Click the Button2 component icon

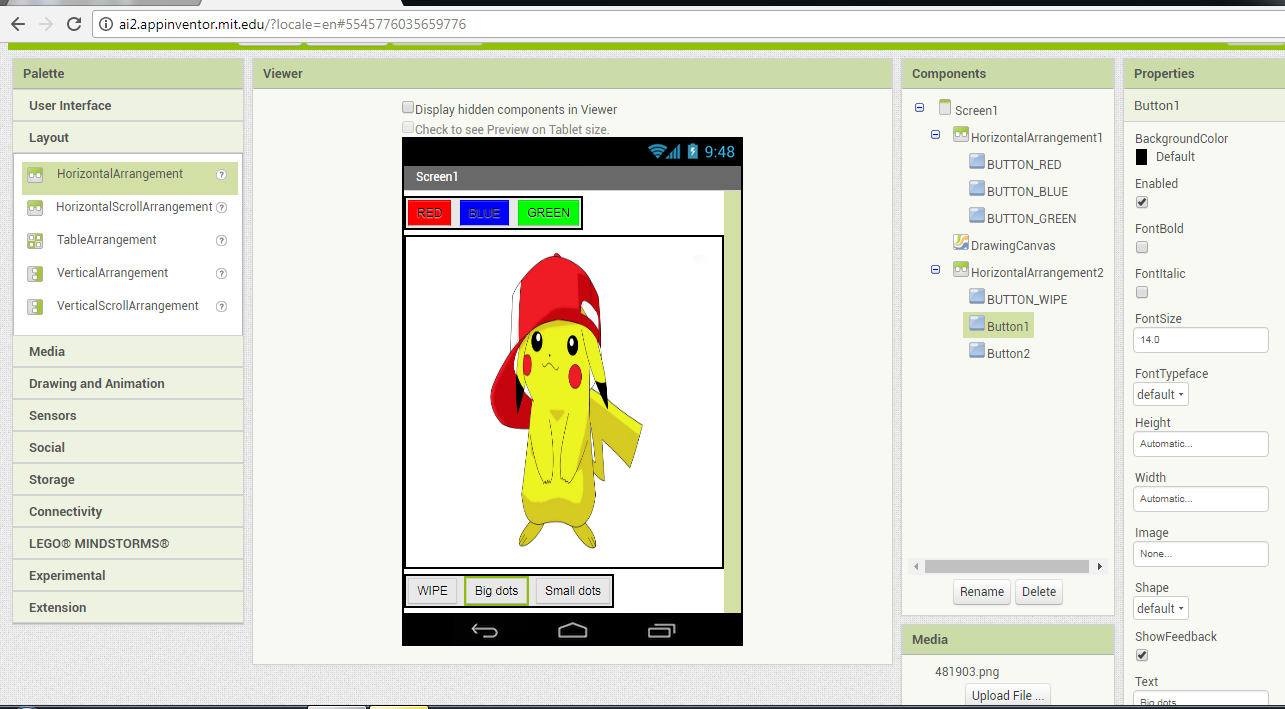pos(977,350)
